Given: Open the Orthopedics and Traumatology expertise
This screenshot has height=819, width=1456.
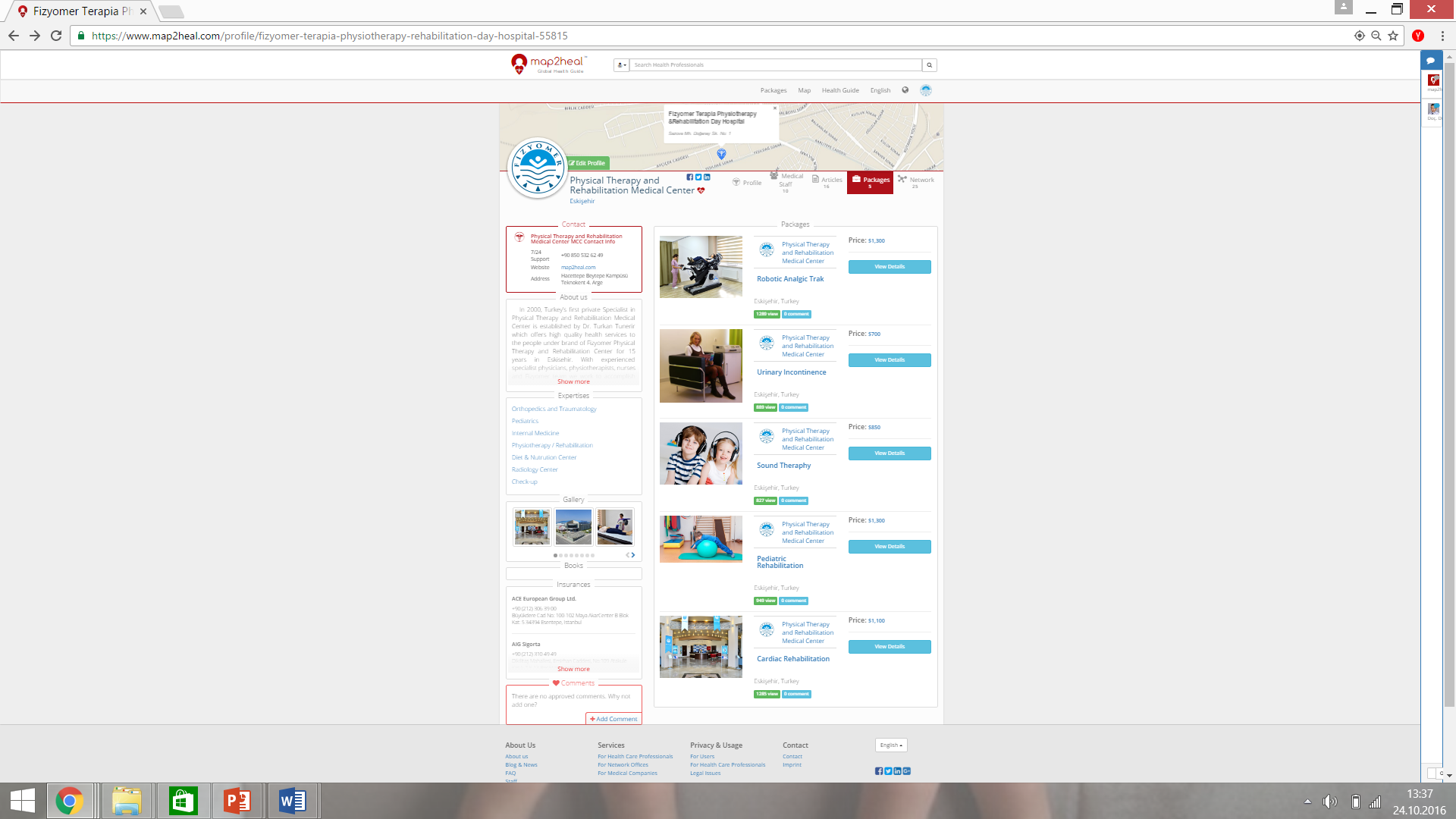Looking at the screenshot, I should tap(554, 409).
